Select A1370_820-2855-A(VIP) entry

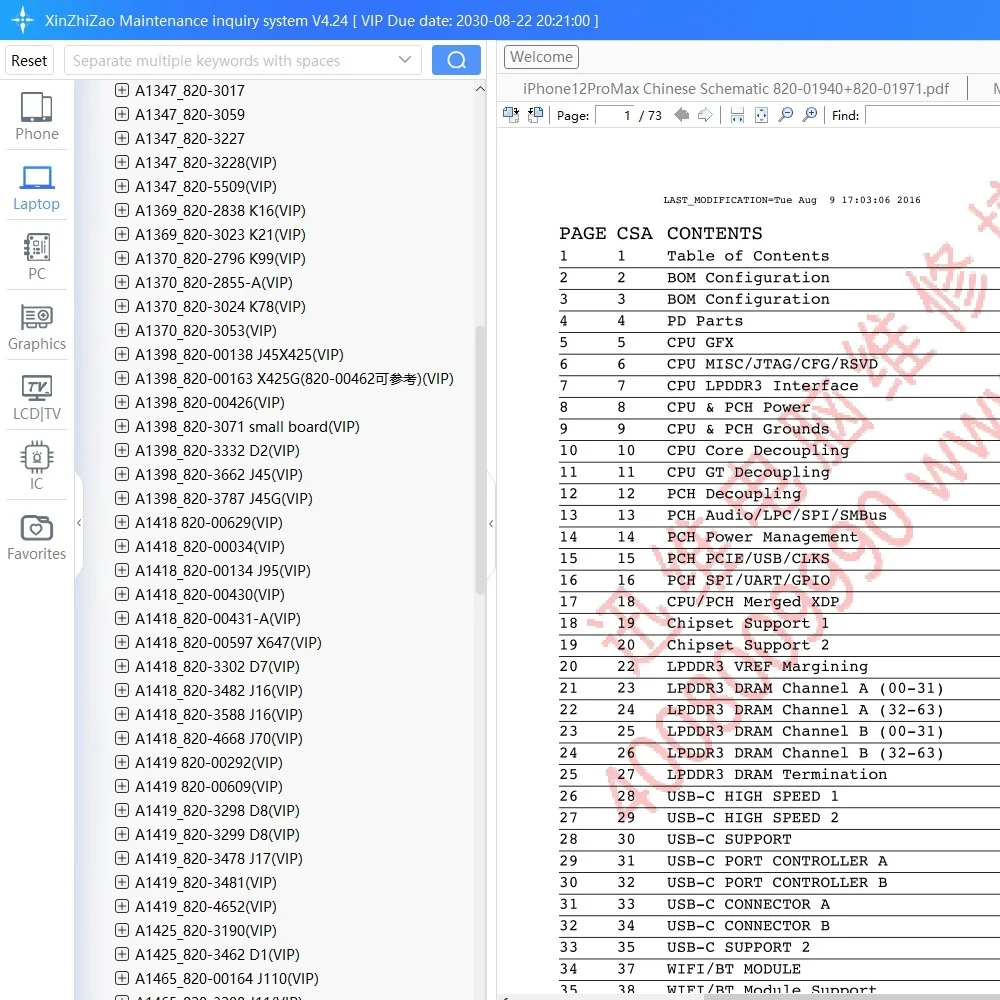(x=214, y=283)
